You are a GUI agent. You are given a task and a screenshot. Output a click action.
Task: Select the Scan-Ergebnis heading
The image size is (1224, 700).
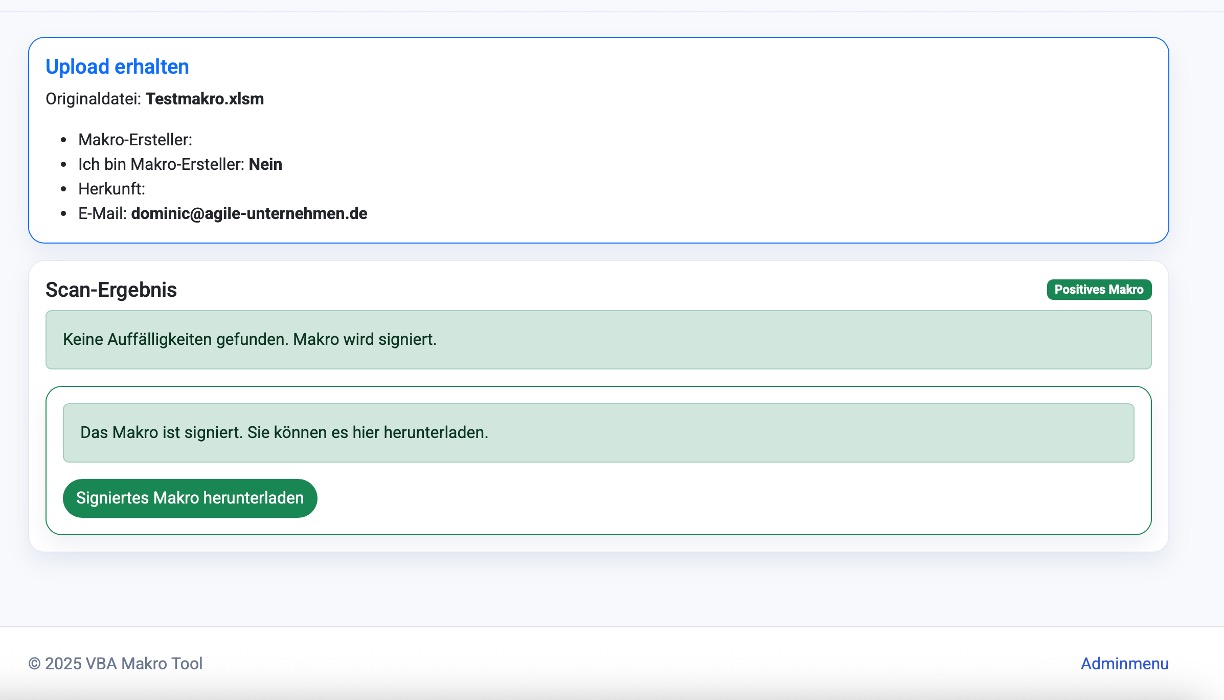(111, 290)
